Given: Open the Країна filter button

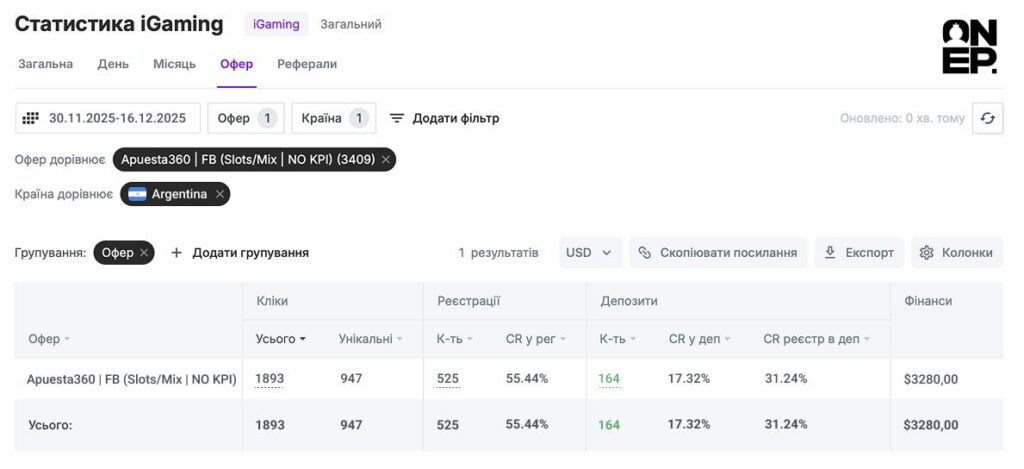Looking at the screenshot, I should click(x=334, y=118).
